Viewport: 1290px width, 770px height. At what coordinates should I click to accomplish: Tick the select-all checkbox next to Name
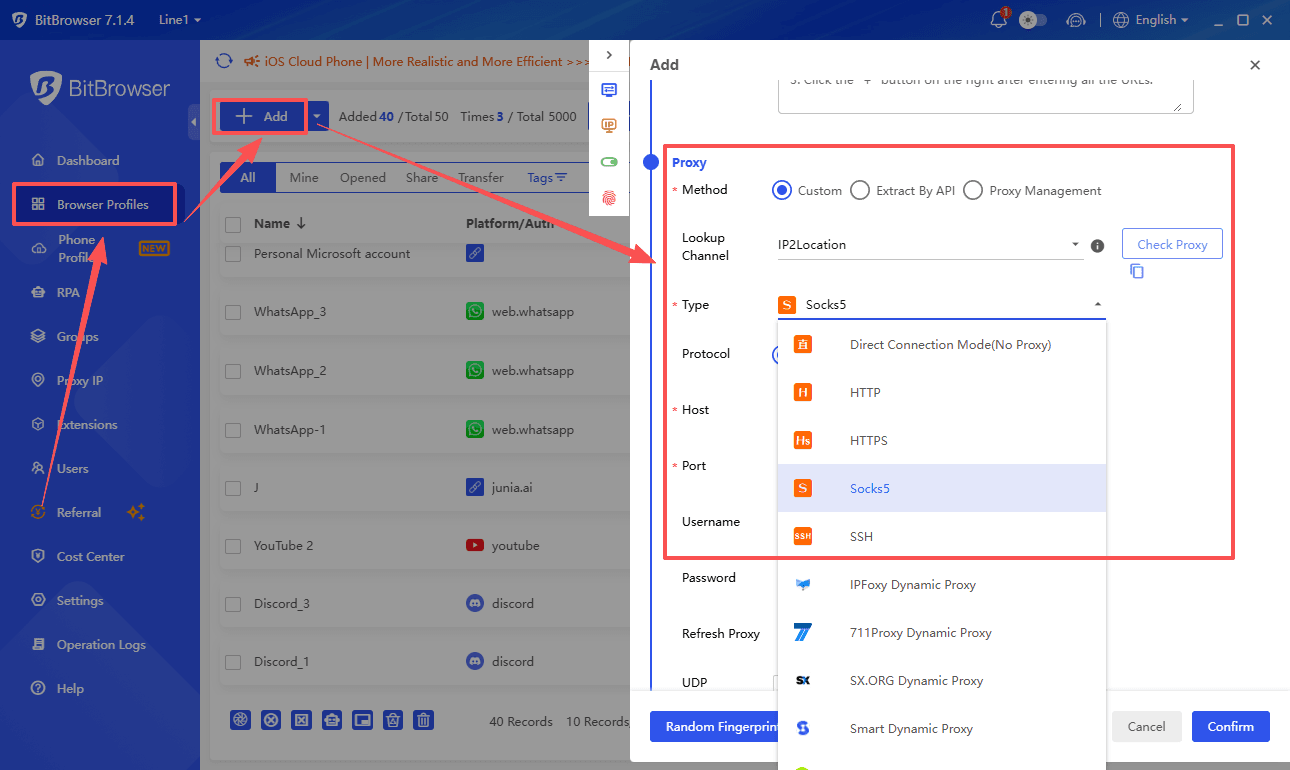233,224
